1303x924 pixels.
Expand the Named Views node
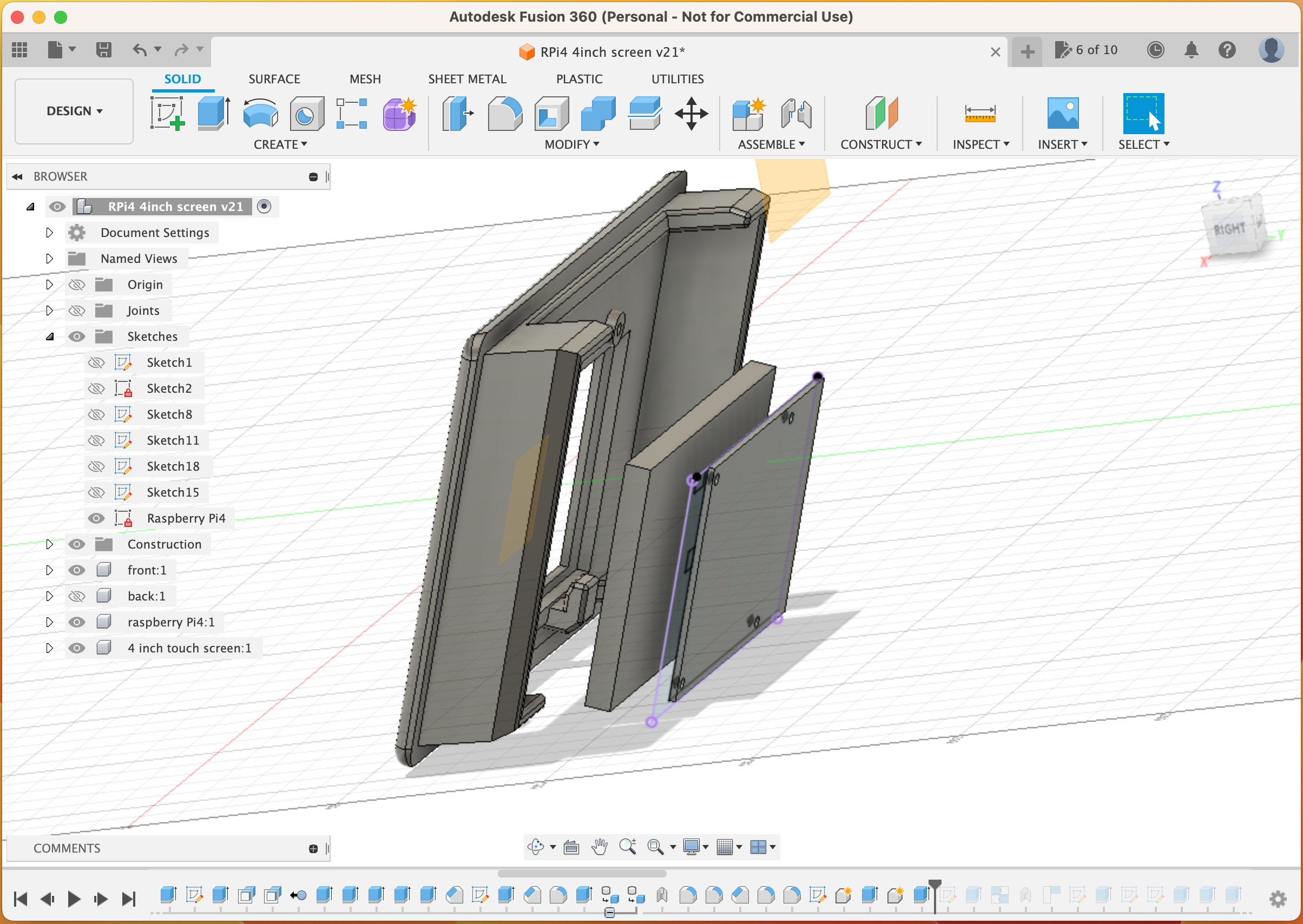point(49,259)
